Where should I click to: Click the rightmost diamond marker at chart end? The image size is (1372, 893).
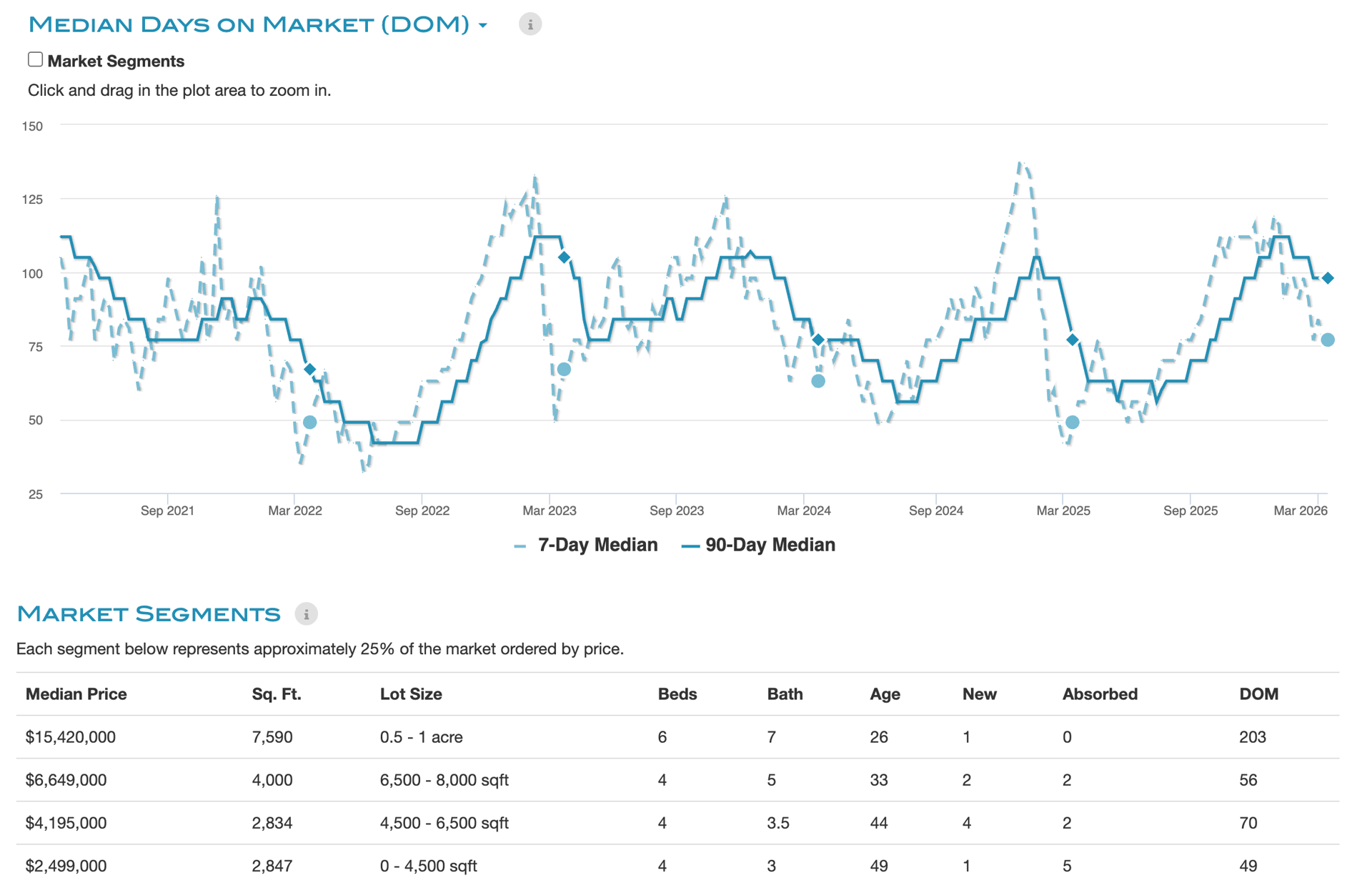pyautogui.click(x=1327, y=278)
